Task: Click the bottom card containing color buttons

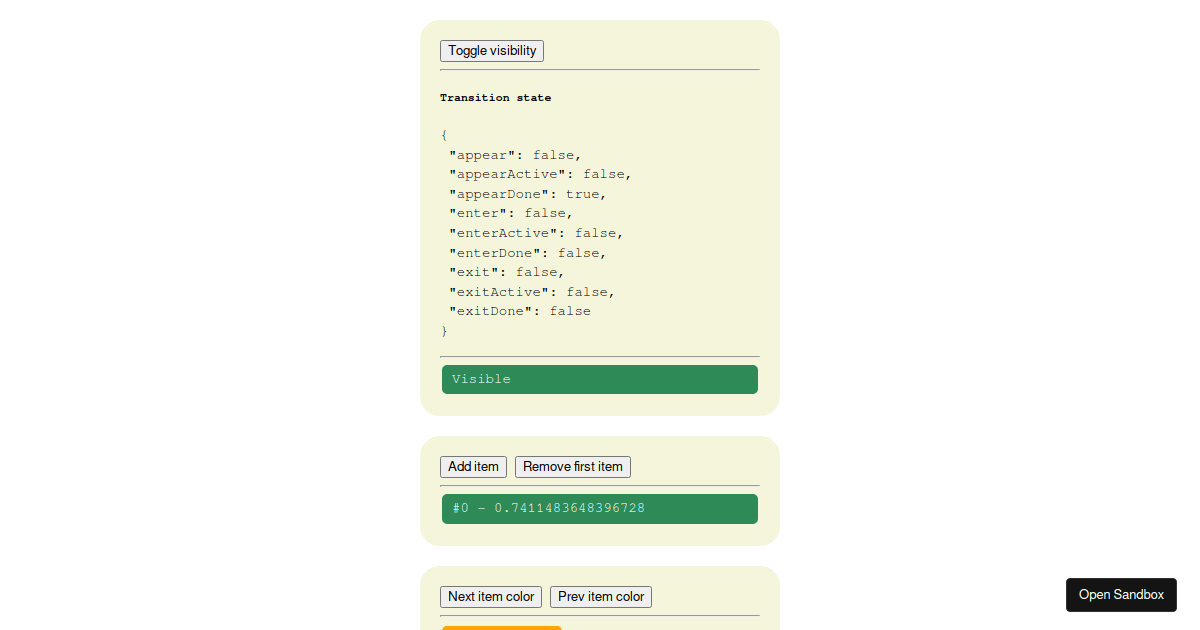Action: click(599, 598)
